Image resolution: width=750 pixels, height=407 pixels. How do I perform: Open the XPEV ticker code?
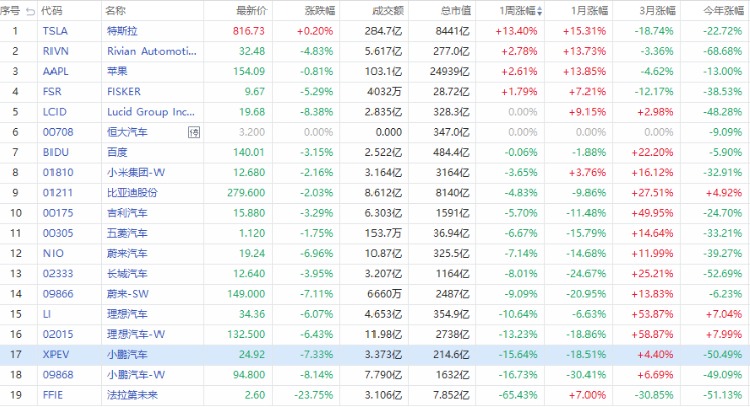click(x=56, y=354)
